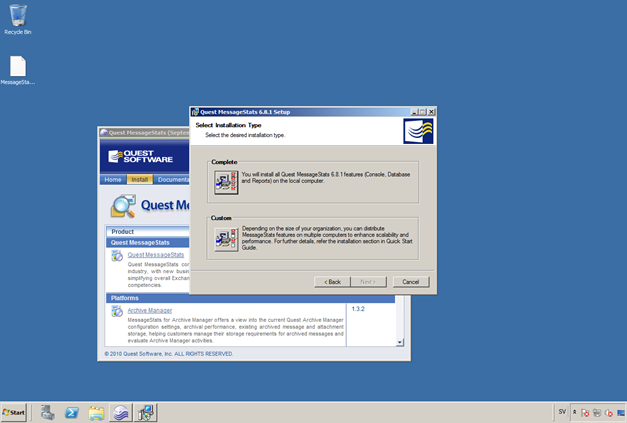Launch Windows PowerShell from taskbar
Screen dimensions: 627x423
point(72,413)
